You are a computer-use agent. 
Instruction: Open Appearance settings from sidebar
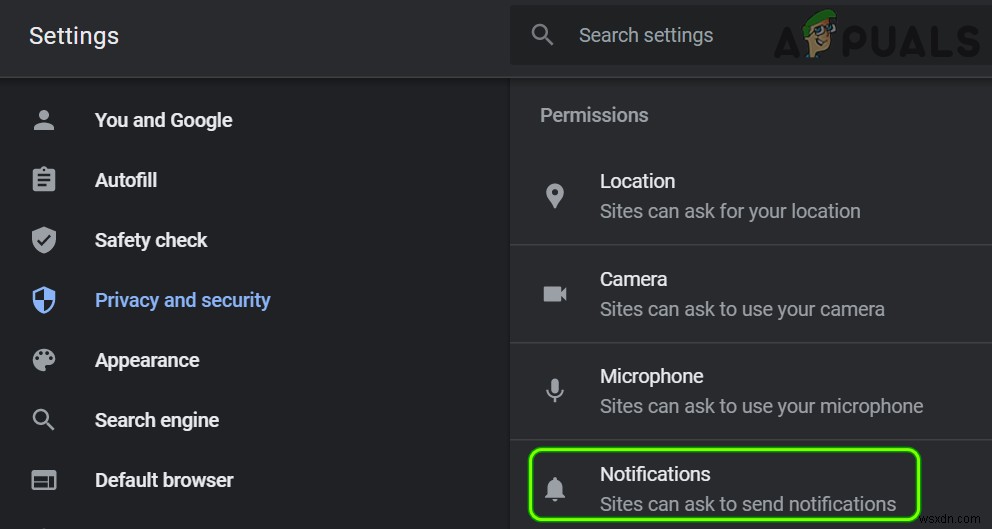(147, 360)
